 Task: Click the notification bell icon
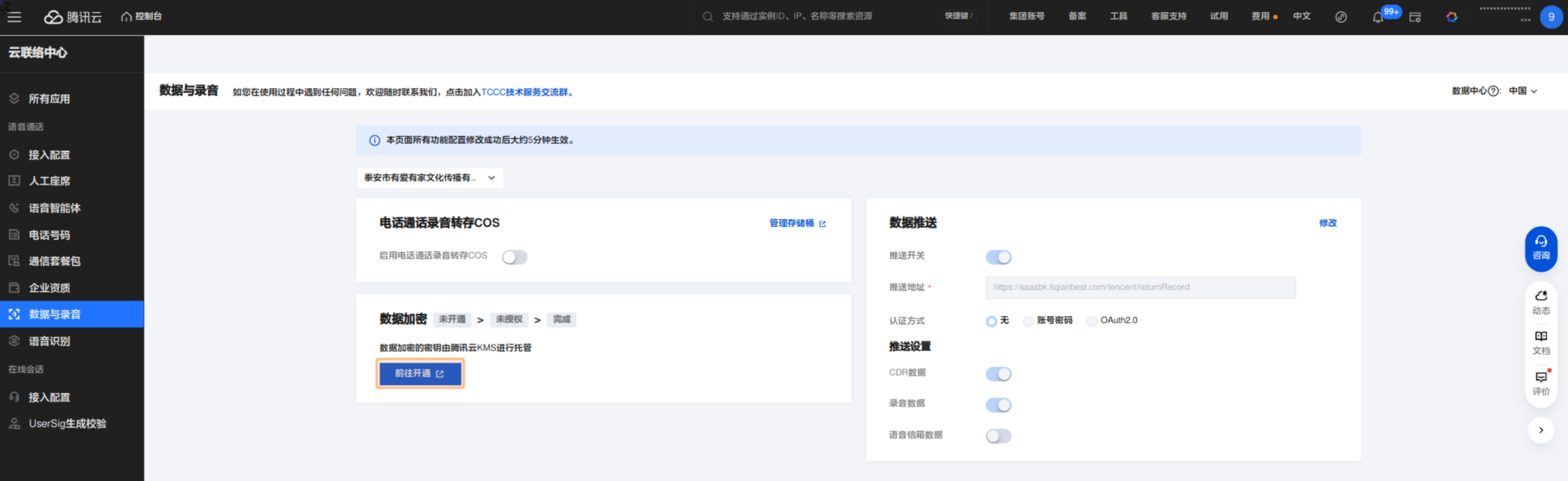[x=1378, y=17]
